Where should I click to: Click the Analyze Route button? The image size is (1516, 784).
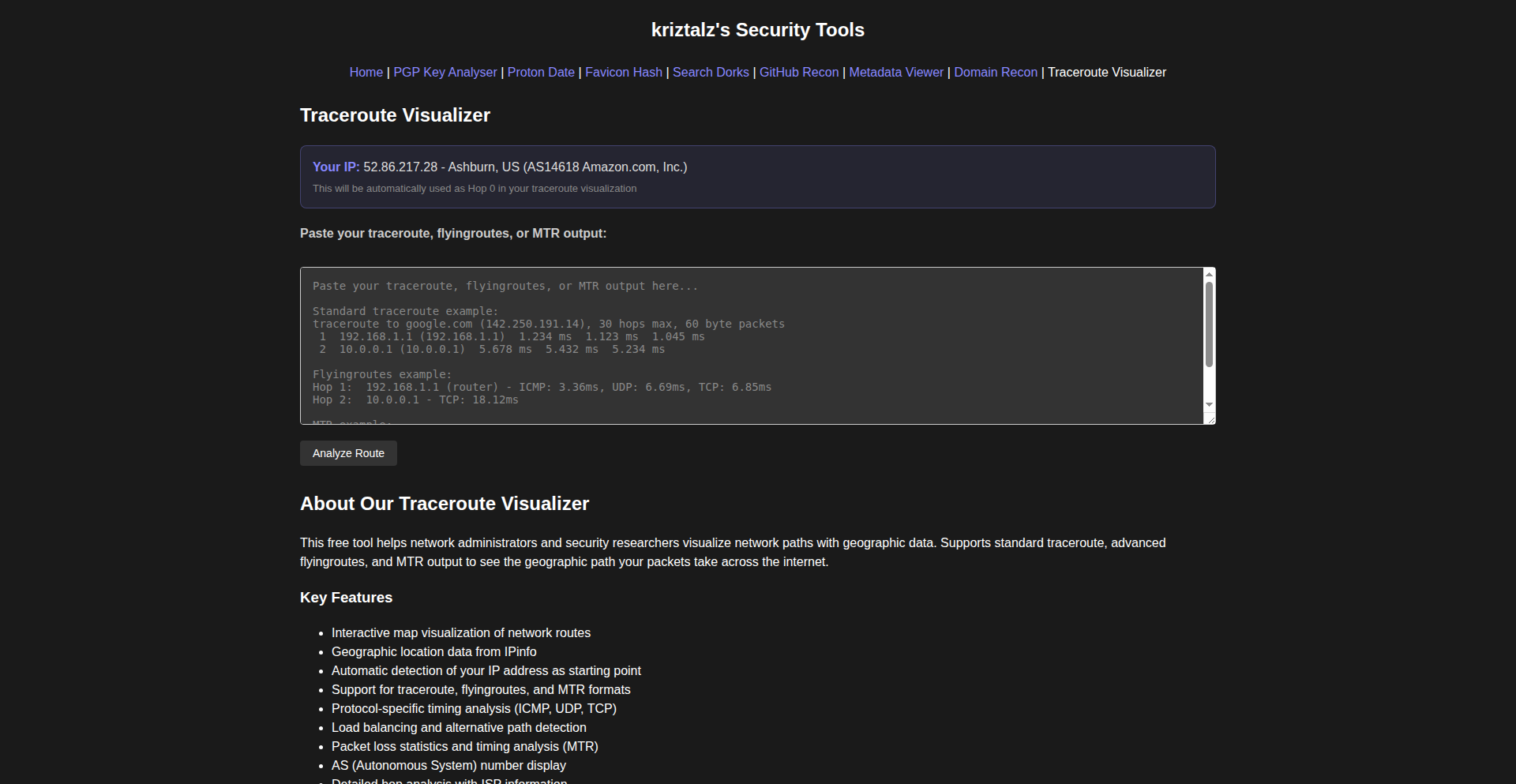click(x=348, y=453)
